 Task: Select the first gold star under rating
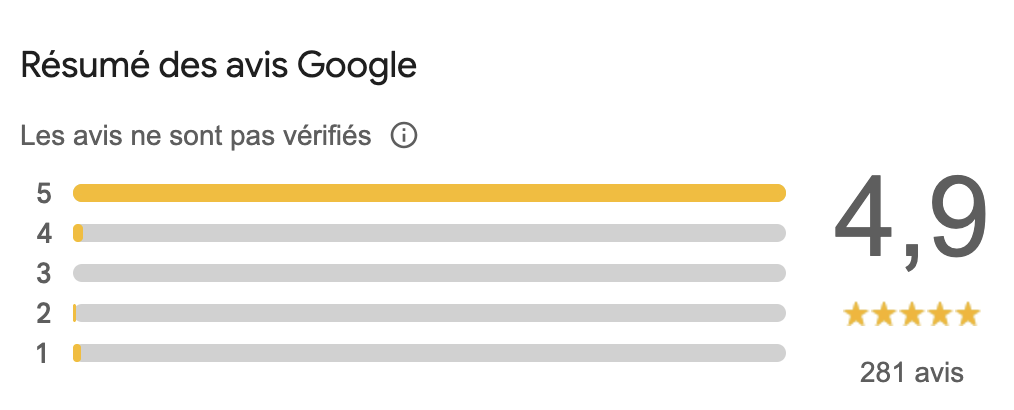[x=856, y=314]
